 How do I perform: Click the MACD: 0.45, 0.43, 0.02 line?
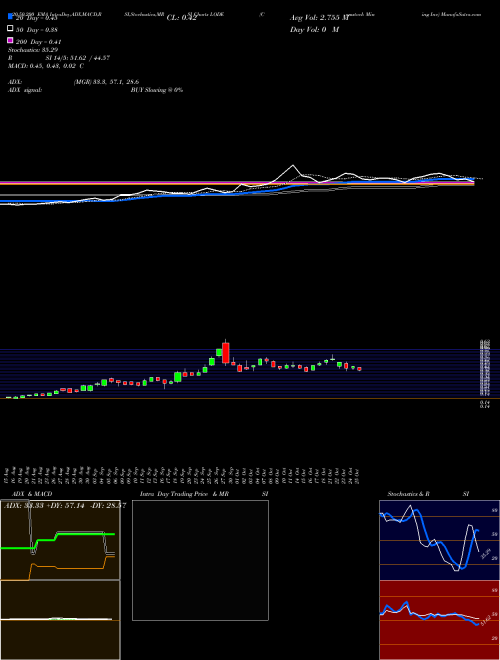point(46,66)
